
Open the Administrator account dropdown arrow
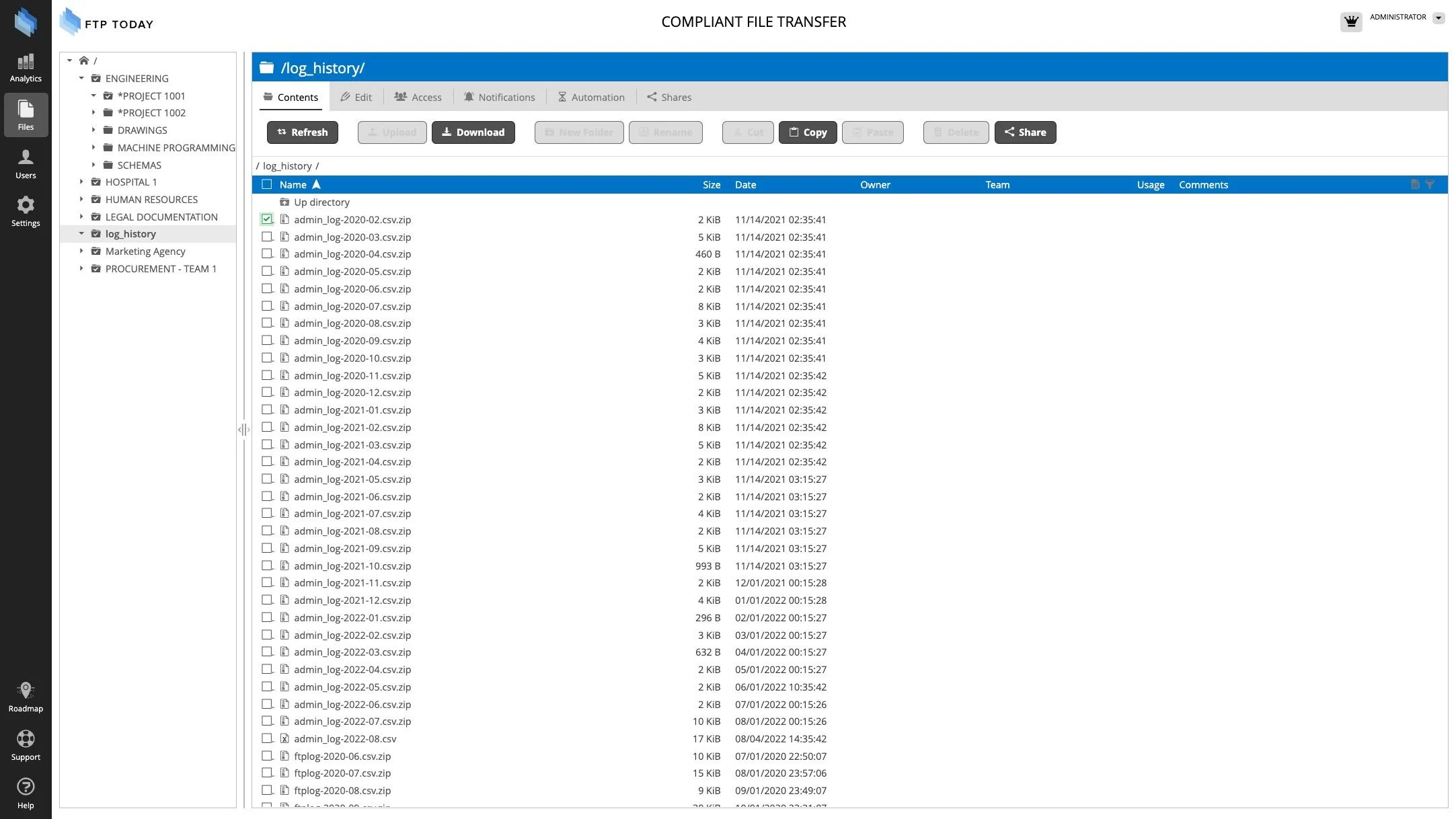point(1438,18)
